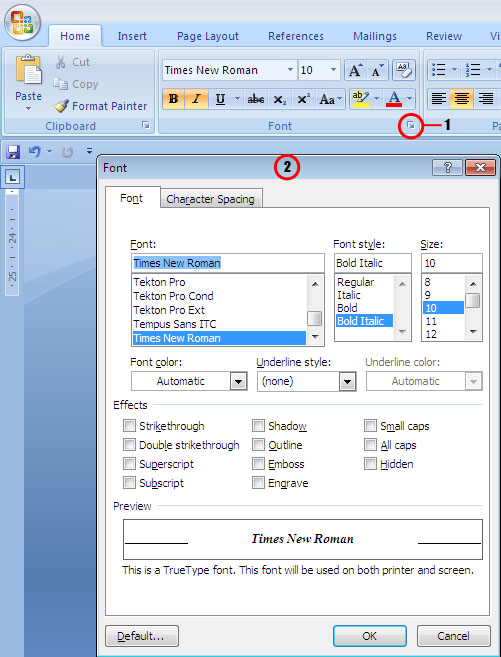This screenshot has width=501, height=657.
Task: Enable Superscript checkbox in dialog
Action: pos(129,464)
